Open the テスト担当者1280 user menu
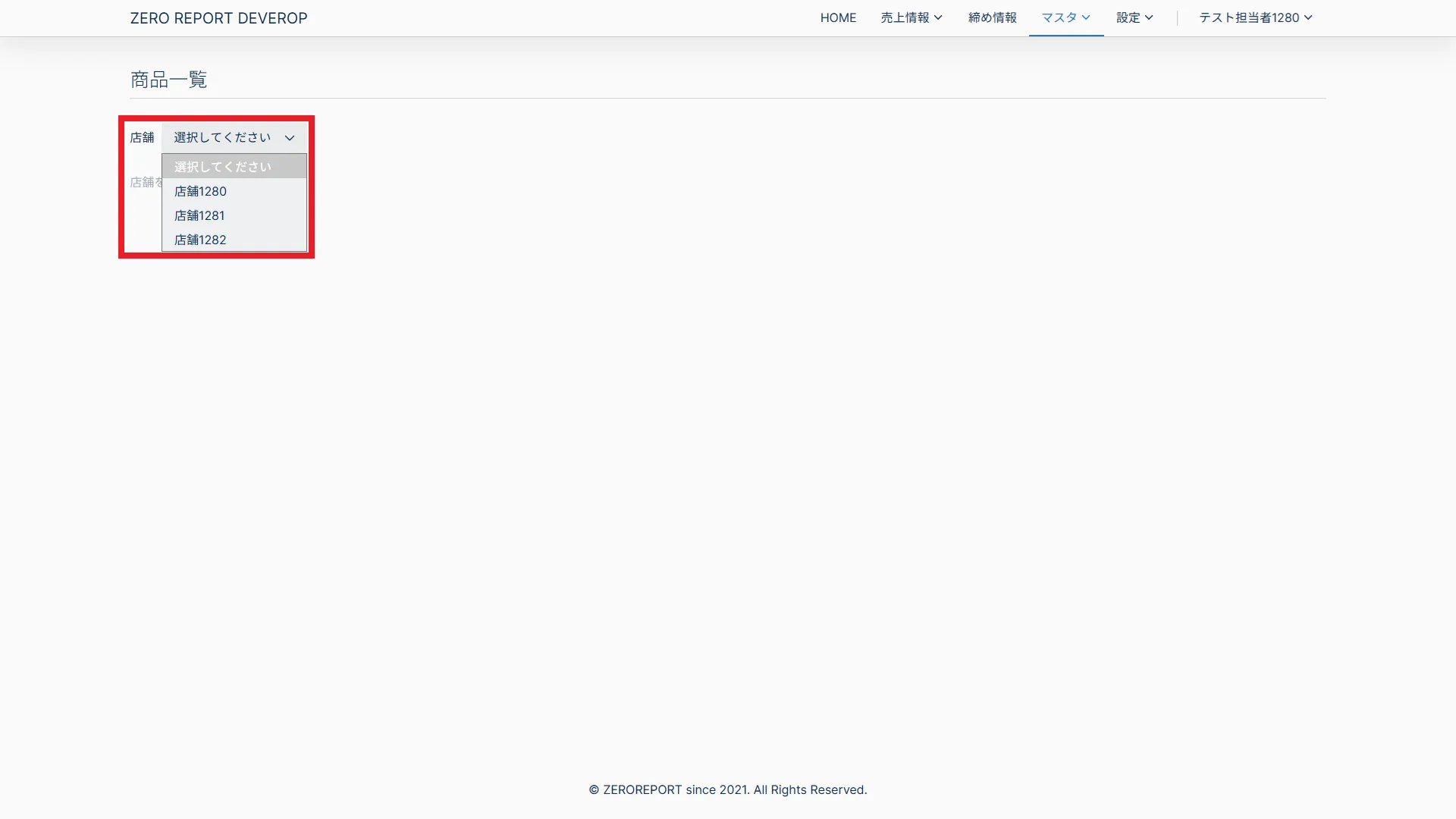This screenshot has height=819, width=1456. 1248,18
